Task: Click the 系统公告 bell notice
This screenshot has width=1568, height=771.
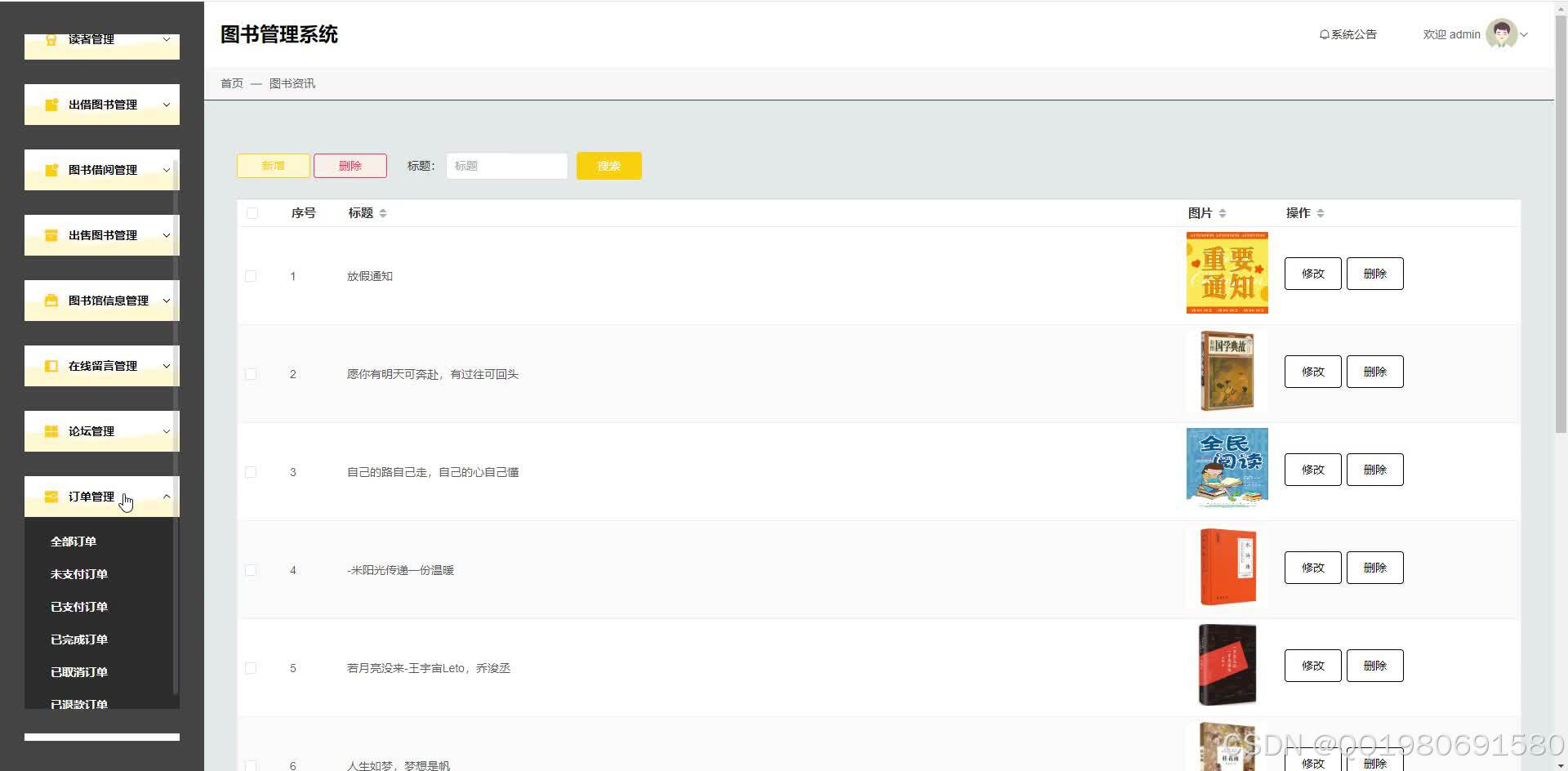Action: click(1347, 34)
